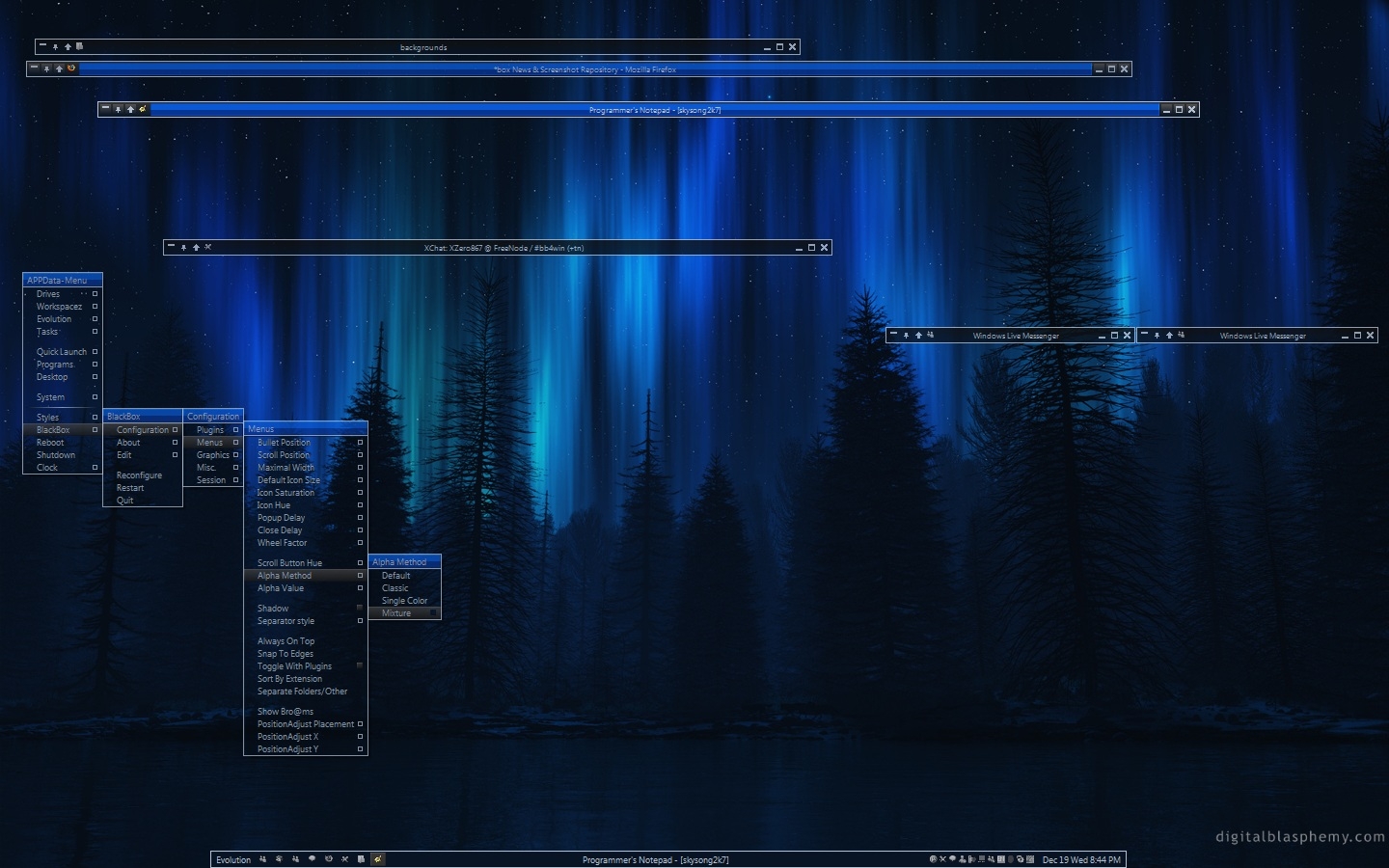The height and width of the screenshot is (868, 1389).
Task: Click the pin icon on the backgrounds window
Action: coord(55,46)
